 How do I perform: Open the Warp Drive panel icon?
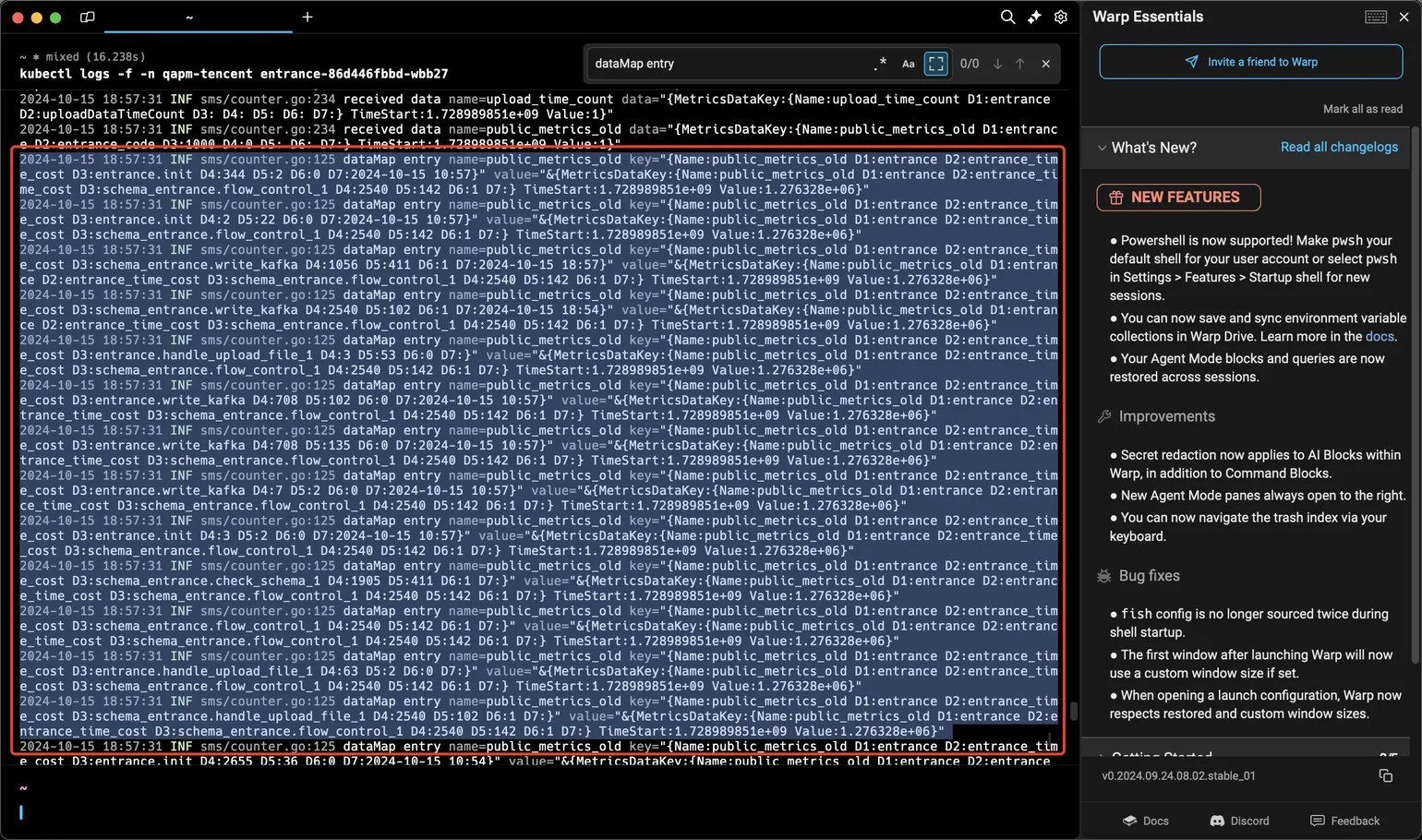pyautogui.click(x=88, y=17)
